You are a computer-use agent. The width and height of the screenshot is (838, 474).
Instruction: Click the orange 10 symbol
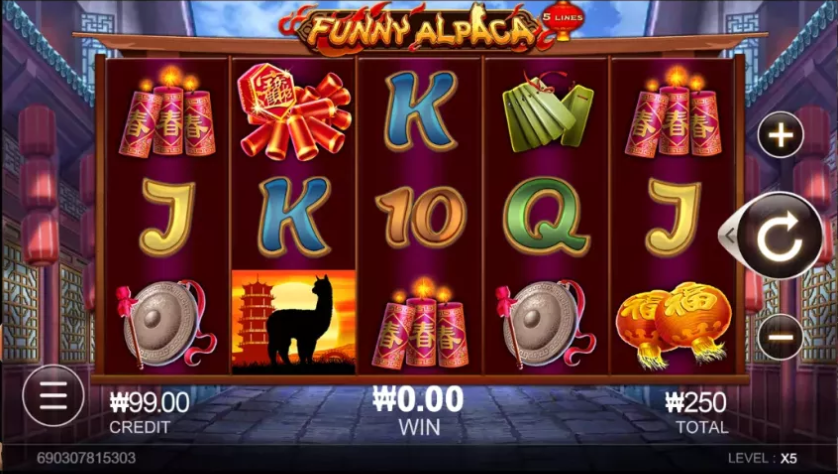click(x=420, y=217)
